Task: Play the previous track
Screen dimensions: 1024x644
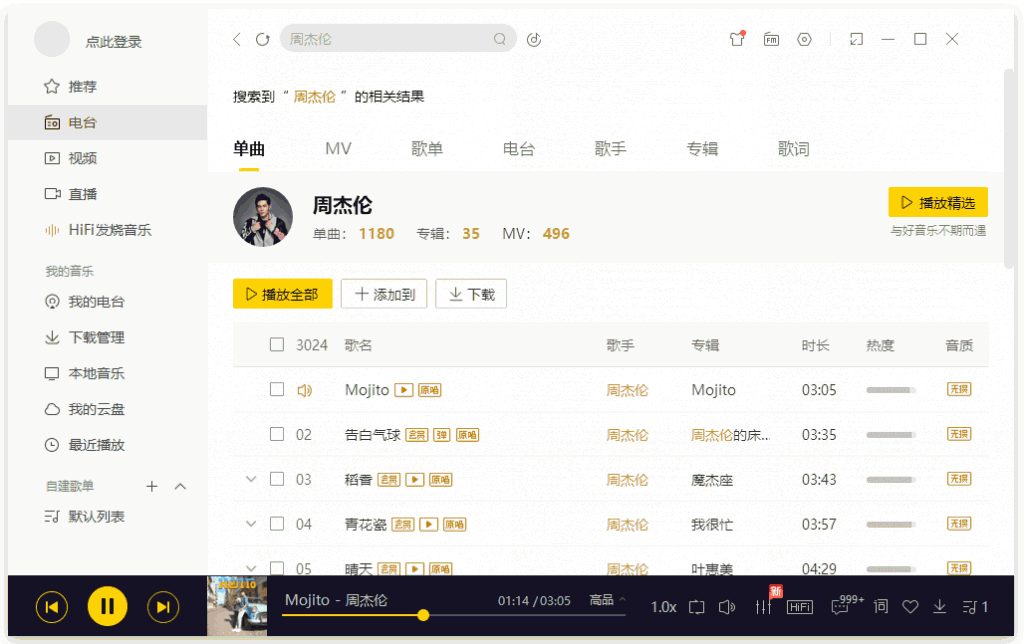Action: (52, 607)
